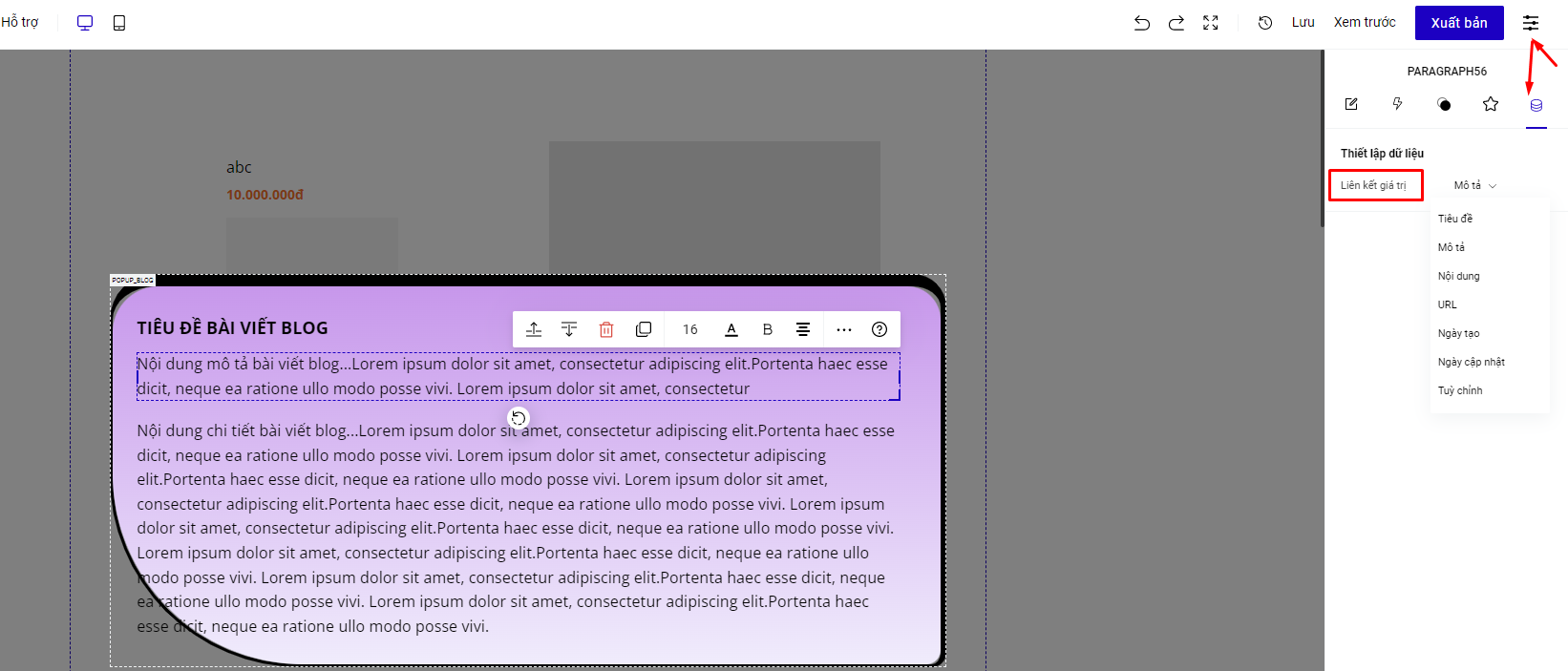Toggle bold text formatting
1568x671 pixels.
(767, 329)
